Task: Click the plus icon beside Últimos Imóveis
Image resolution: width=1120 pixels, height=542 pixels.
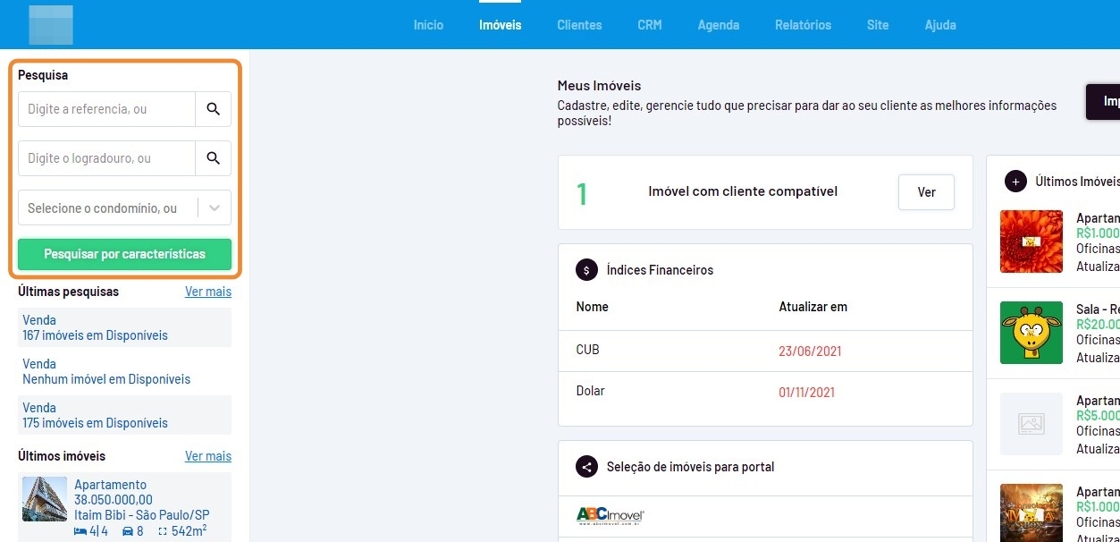Action: [1015, 181]
